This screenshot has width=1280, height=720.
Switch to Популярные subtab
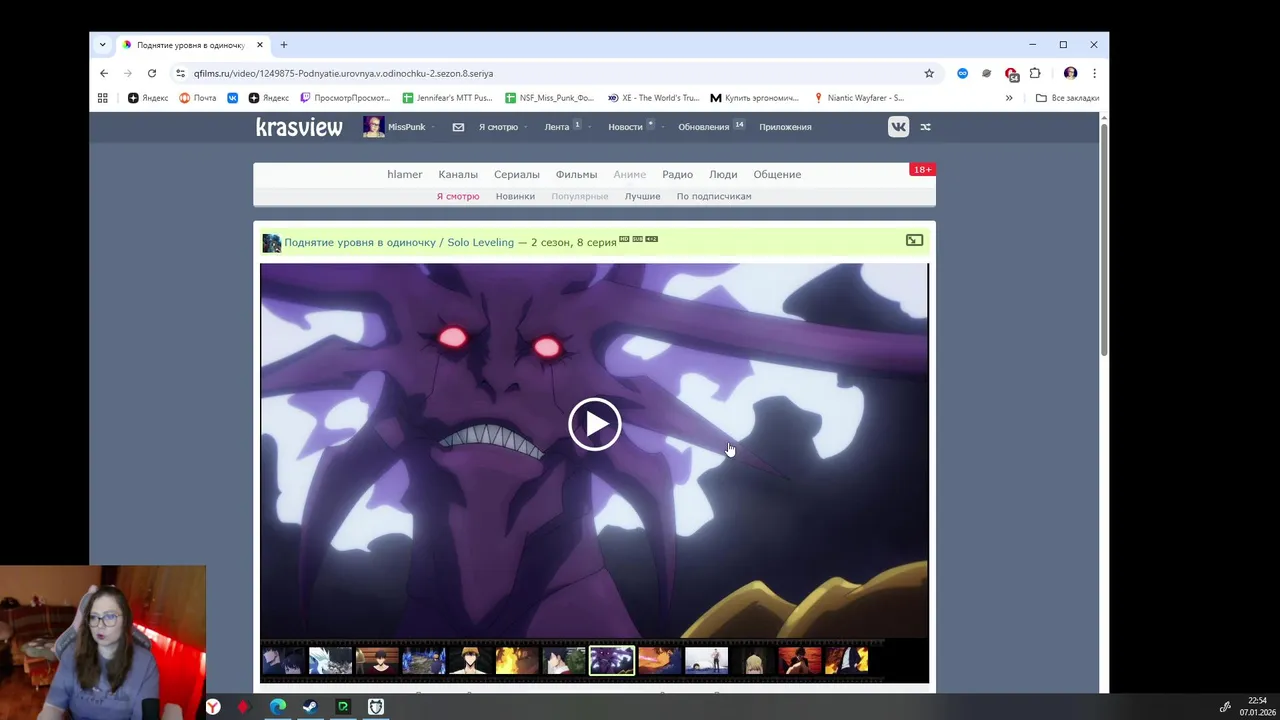coord(580,196)
